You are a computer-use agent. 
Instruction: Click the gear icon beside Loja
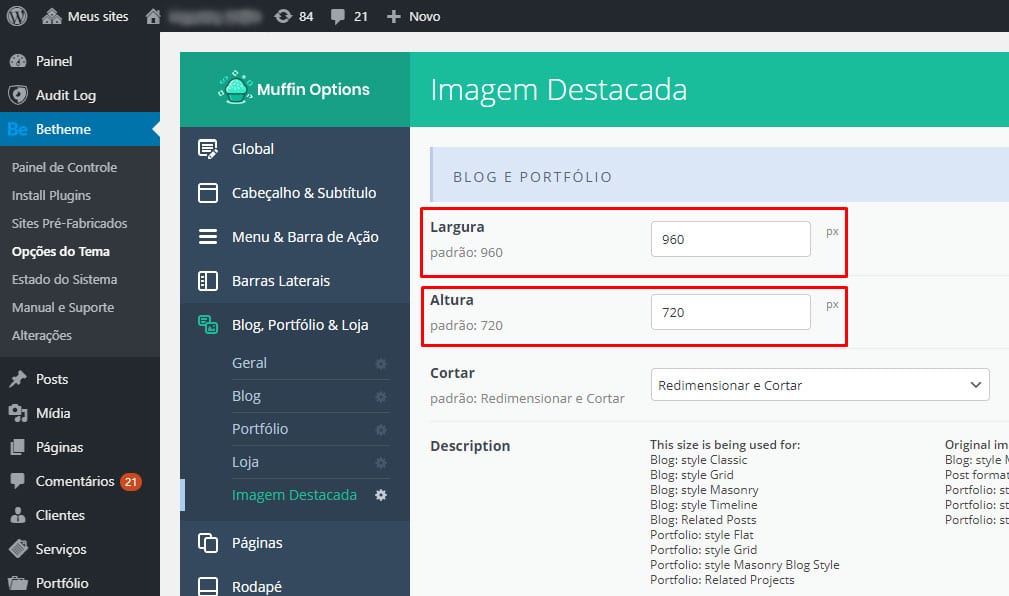coord(381,463)
